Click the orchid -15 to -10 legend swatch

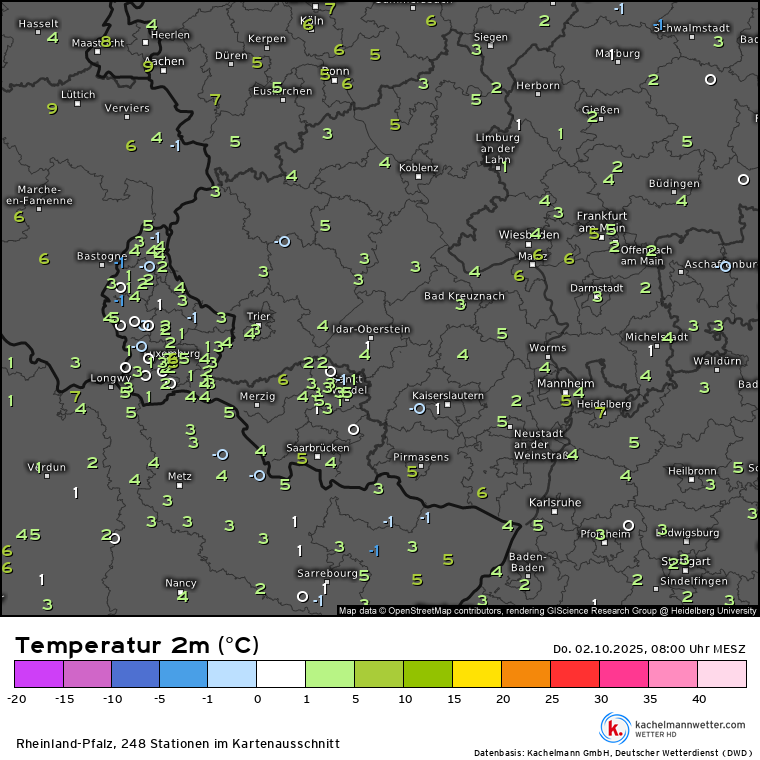(x=87, y=674)
